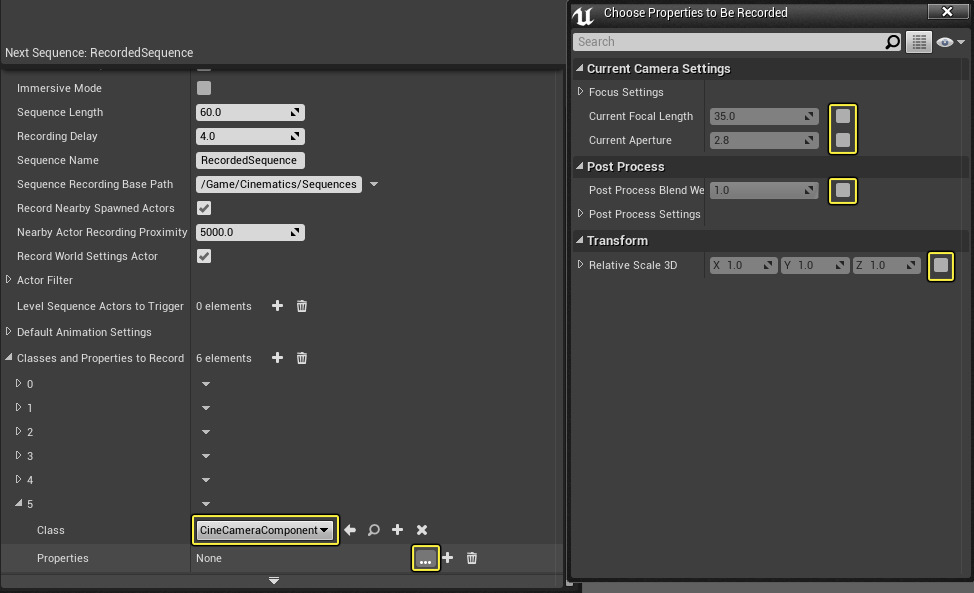Uncheck Record Nearby Spawned Actors
This screenshot has width=974, height=593.
click(x=204, y=208)
